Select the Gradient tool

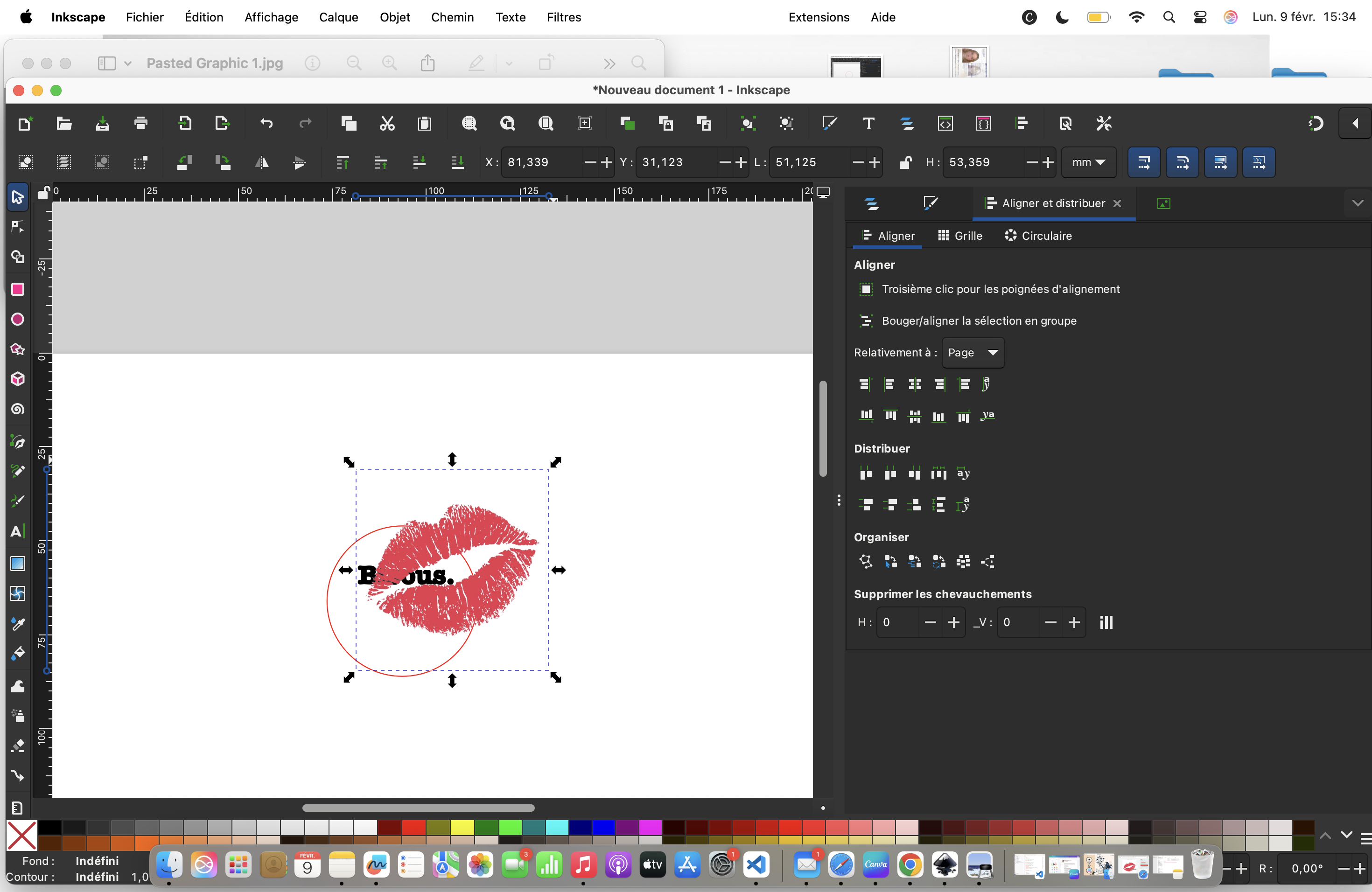point(17,564)
